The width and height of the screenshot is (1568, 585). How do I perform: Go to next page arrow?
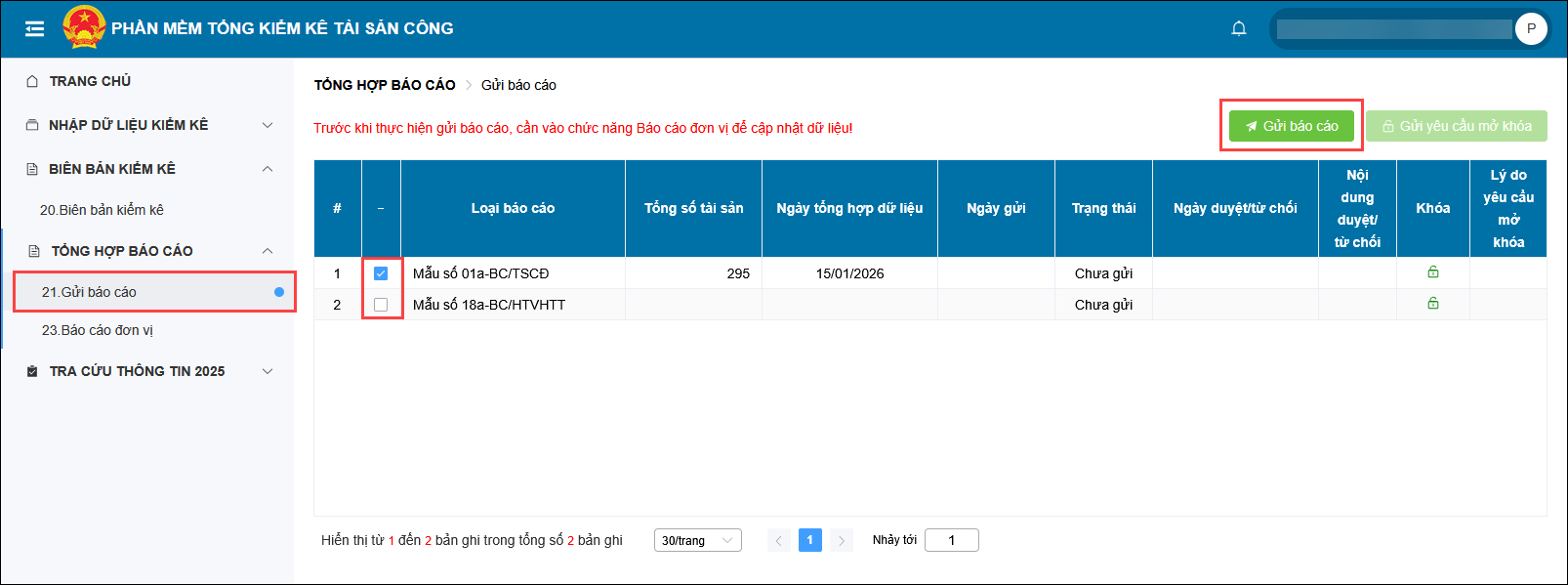click(841, 540)
